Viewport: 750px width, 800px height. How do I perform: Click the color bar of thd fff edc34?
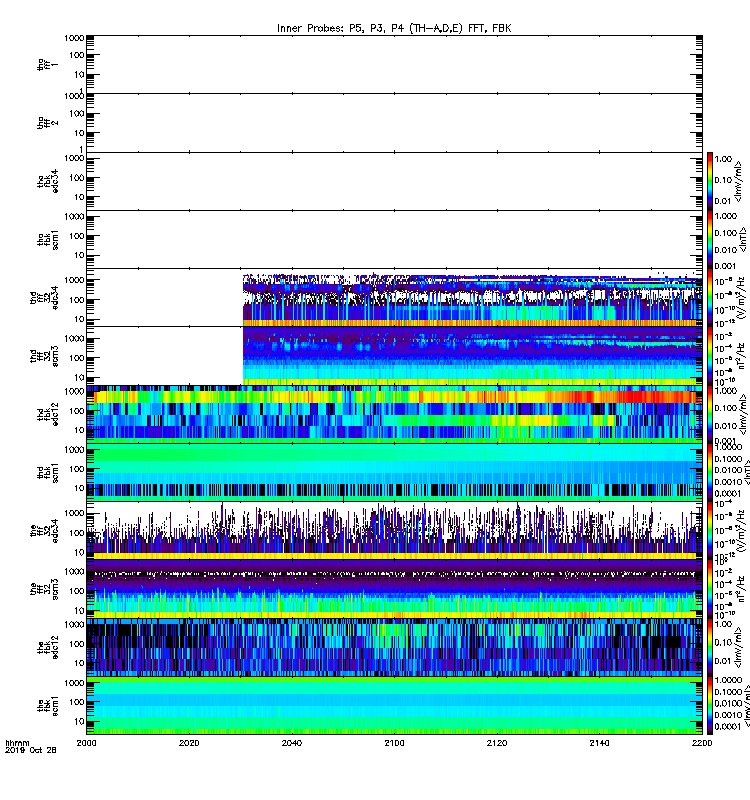click(710, 297)
